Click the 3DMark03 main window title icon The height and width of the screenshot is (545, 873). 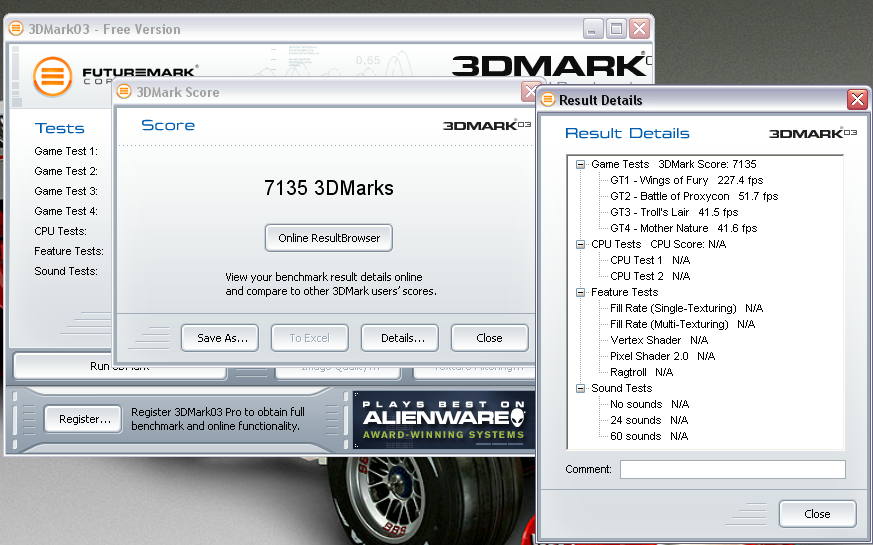point(16,28)
